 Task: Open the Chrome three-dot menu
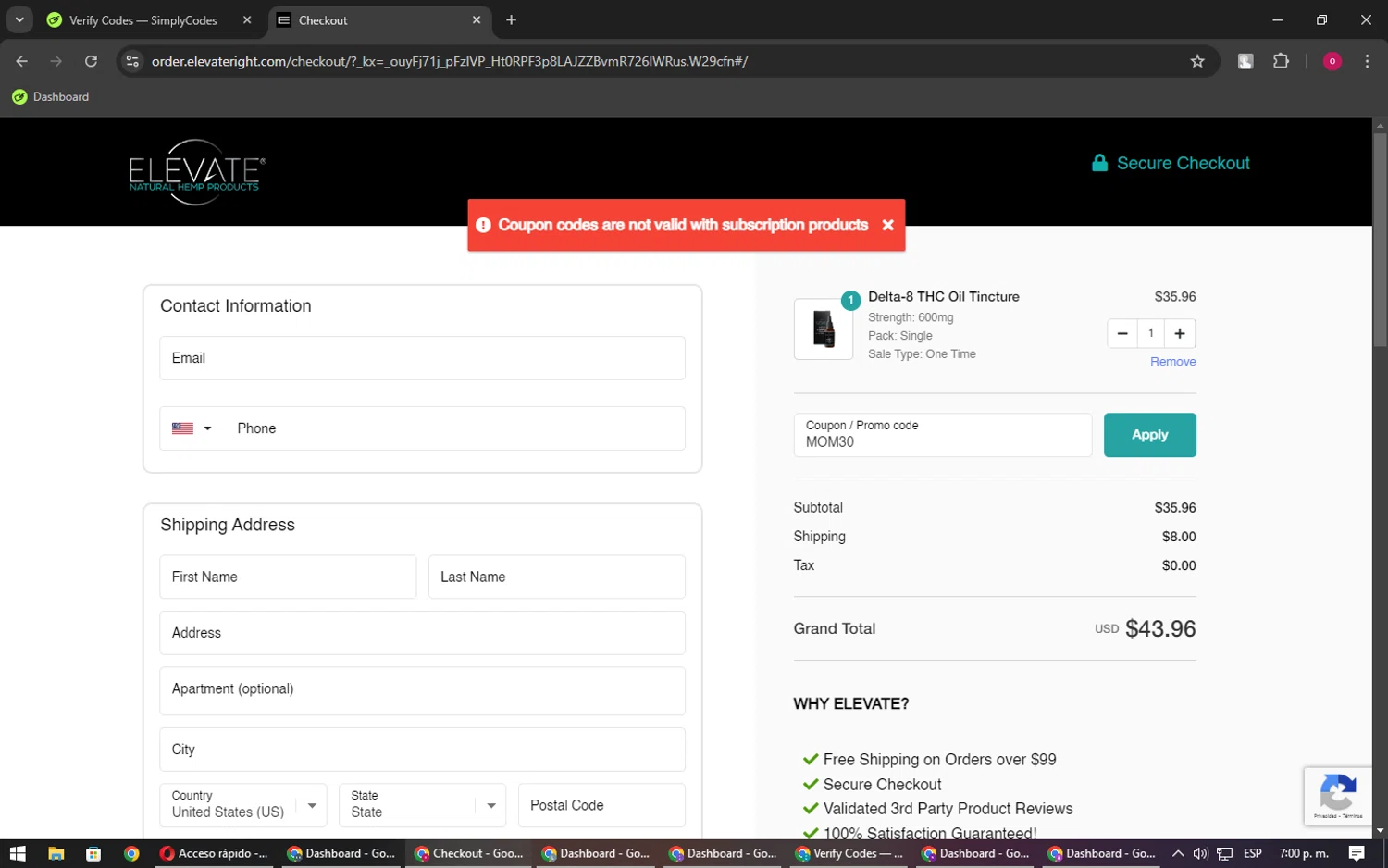pos(1367,61)
